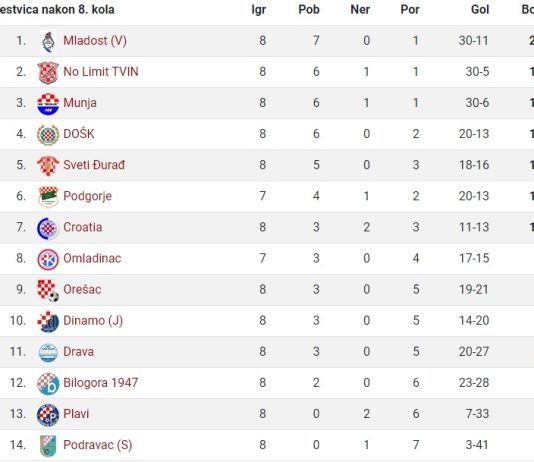Open the Dinamo (J) team link

tap(93, 321)
